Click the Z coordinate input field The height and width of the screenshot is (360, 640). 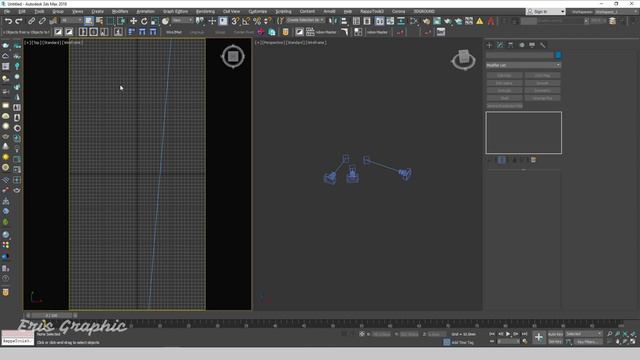tap(436, 334)
